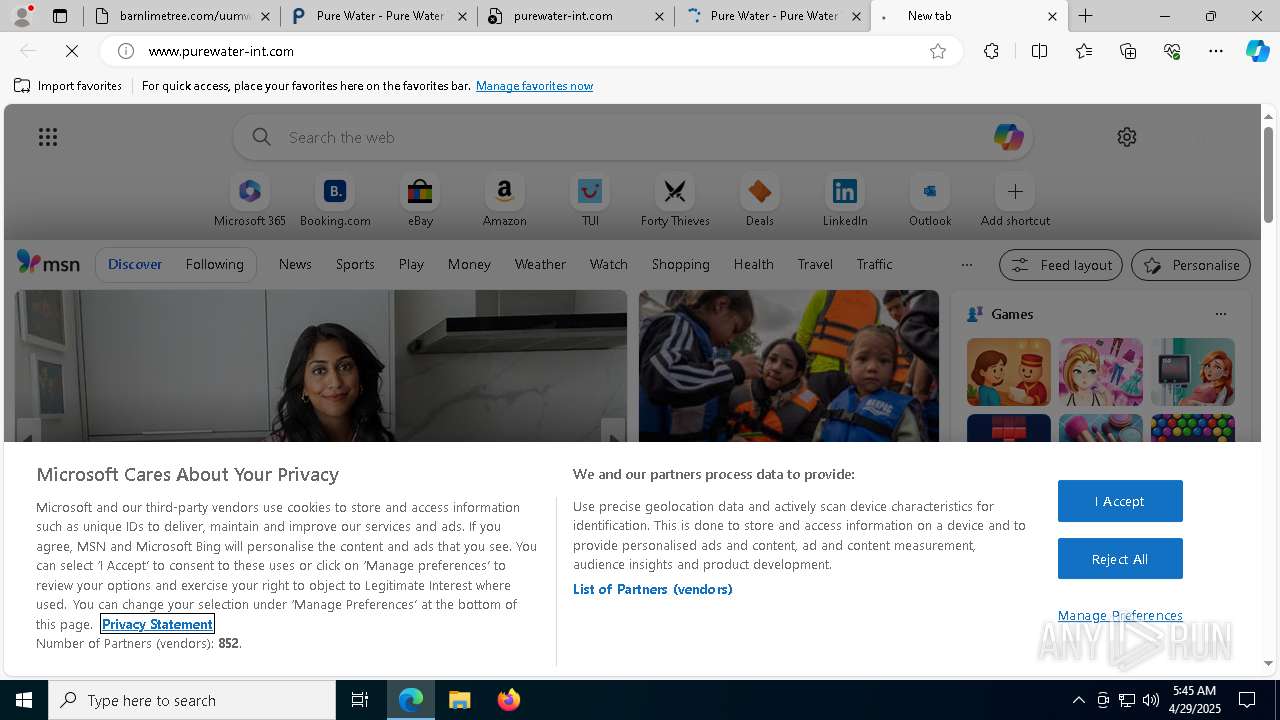Click the address bar URL field

(x=530, y=51)
